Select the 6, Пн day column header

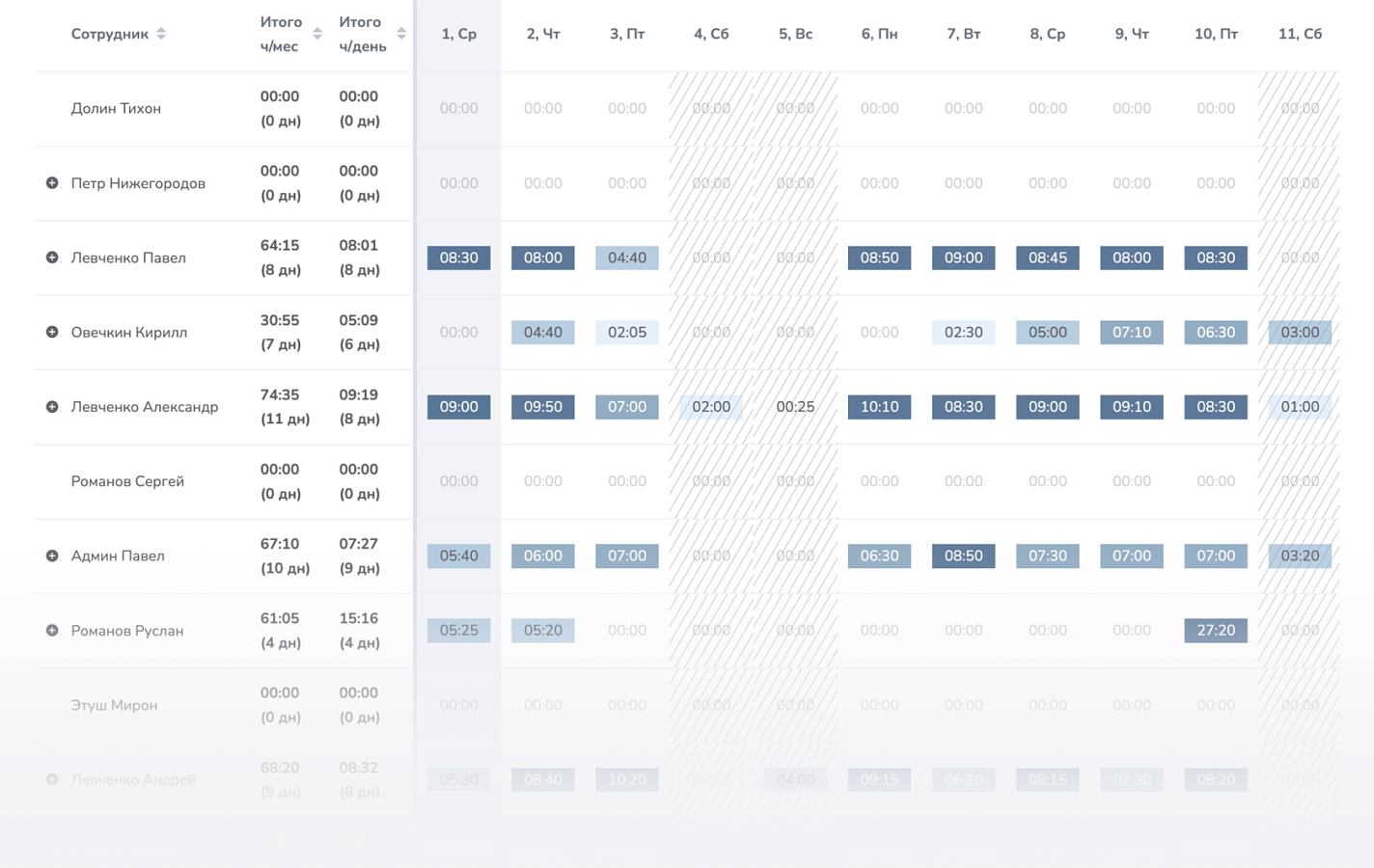pyautogui.click(x=880, y=34)
